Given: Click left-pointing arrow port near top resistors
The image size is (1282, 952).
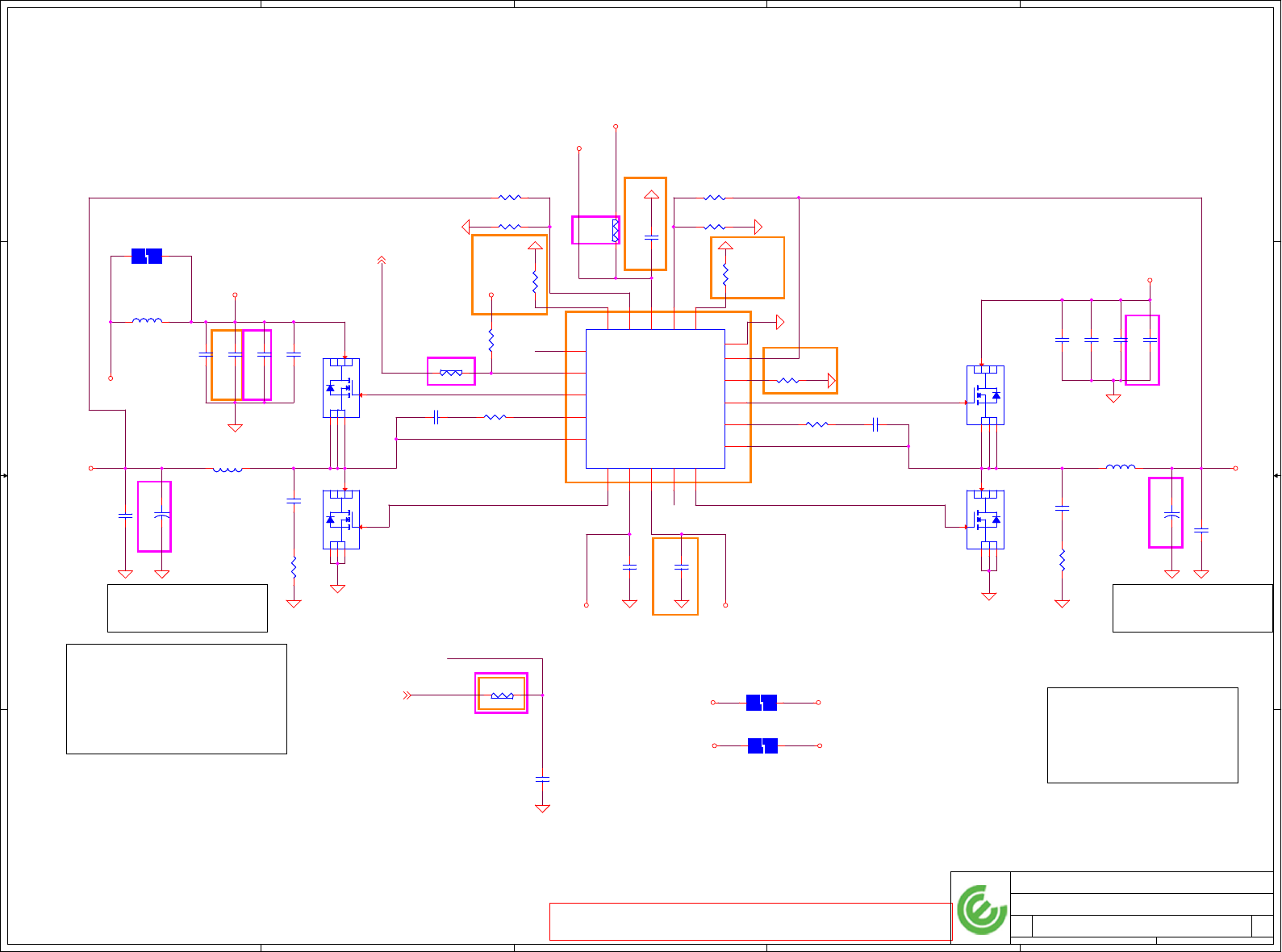Looking at the screenshot, I should pos(465,227).
